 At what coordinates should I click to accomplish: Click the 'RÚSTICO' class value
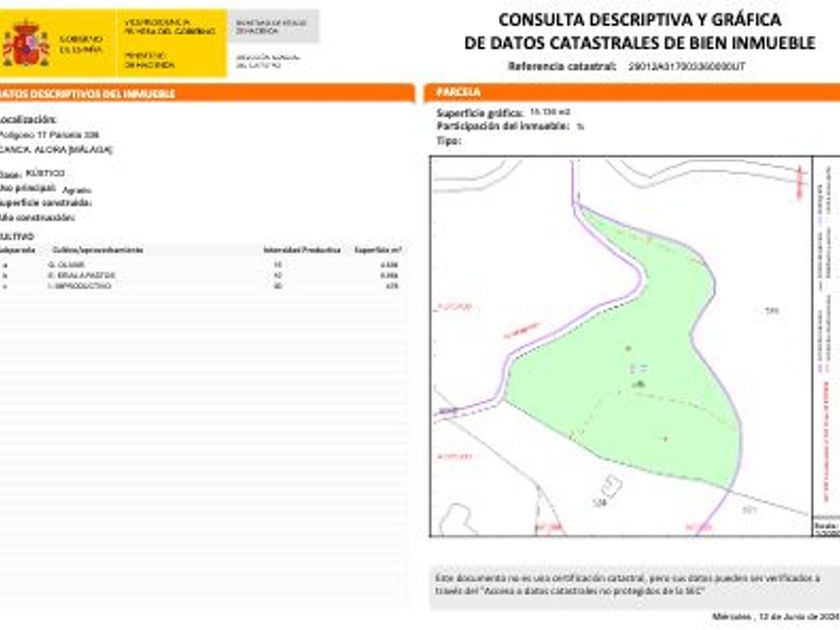tap(45, 174)
